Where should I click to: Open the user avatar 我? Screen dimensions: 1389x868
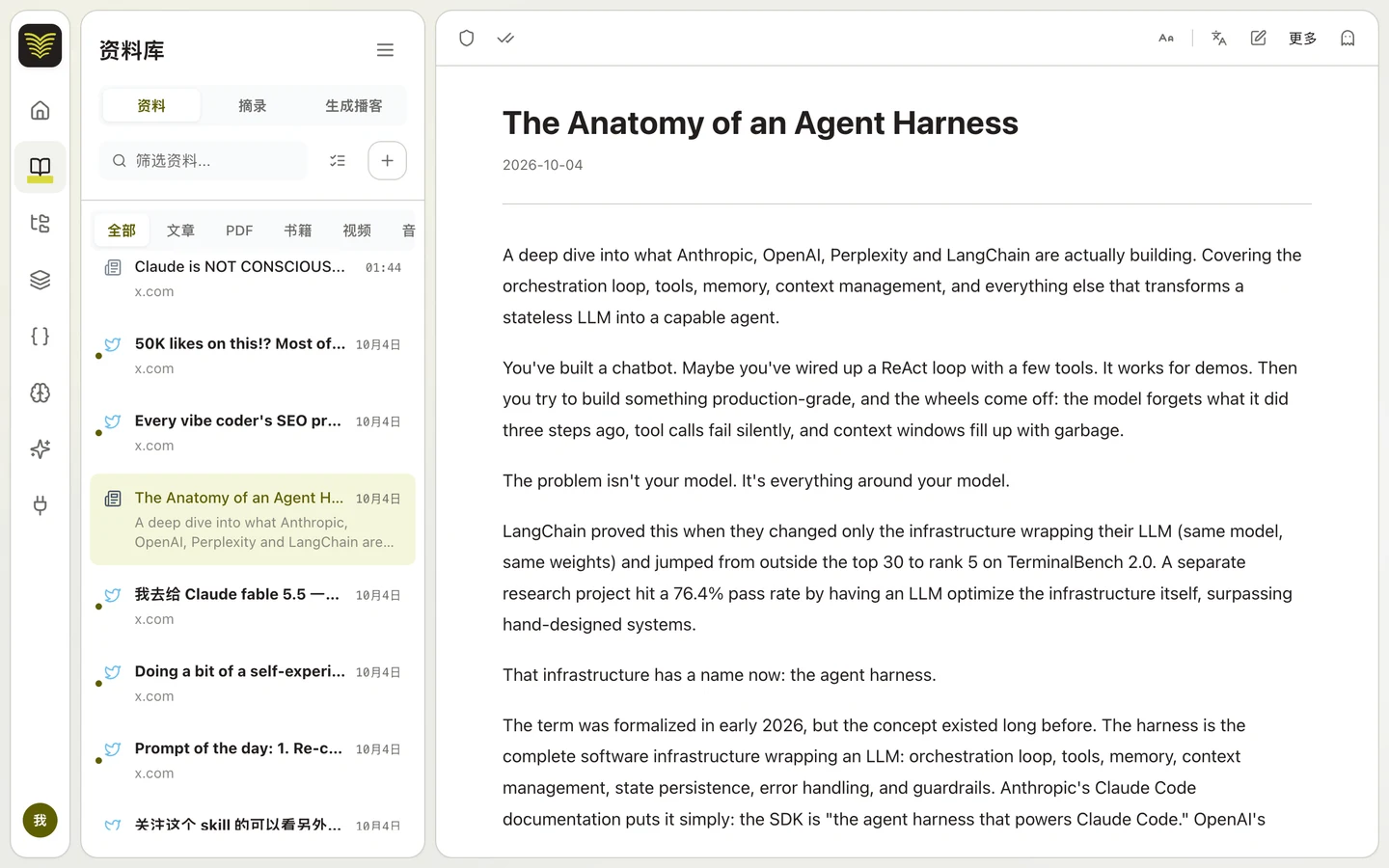click(x=40, y=821)
